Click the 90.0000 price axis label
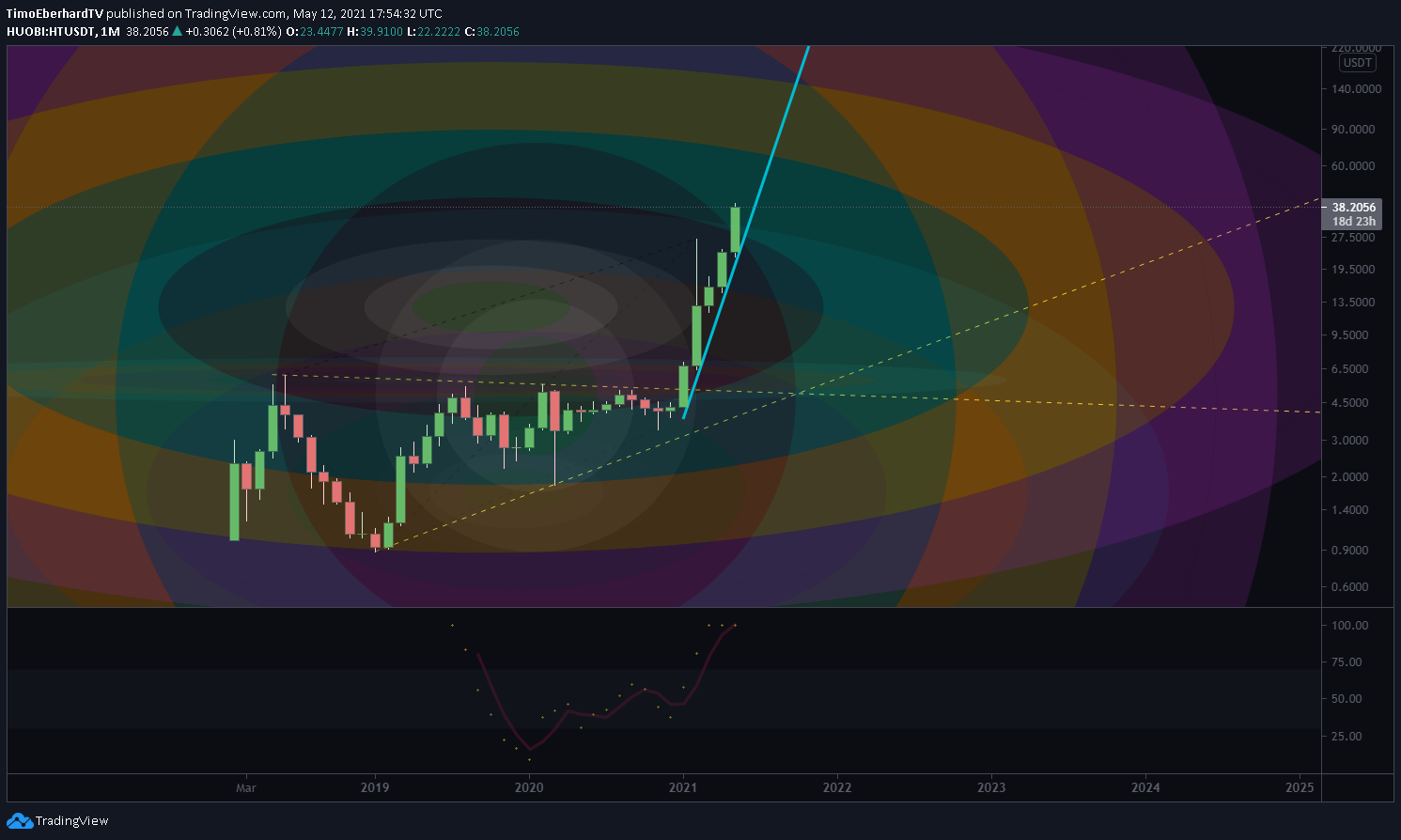 point(1353,130)
